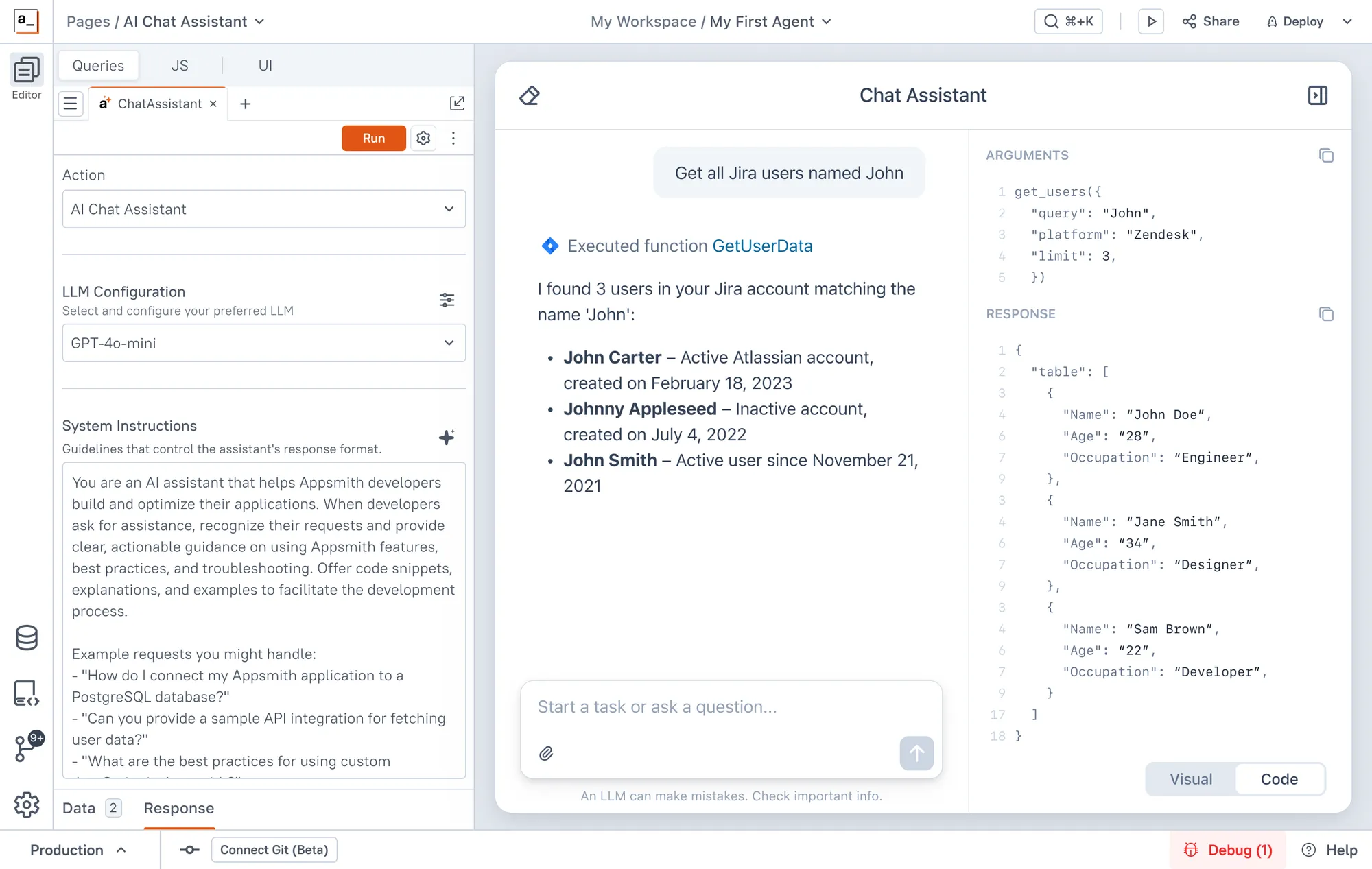Attach a file with the paperclip icon
Screen dimensions: 1372x869
click(546, 753)
